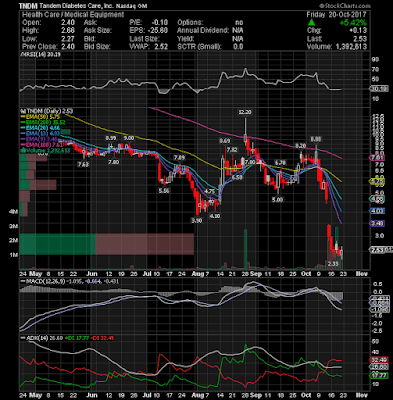Click the TNDM ticker symbol in header

coord(28,6)
